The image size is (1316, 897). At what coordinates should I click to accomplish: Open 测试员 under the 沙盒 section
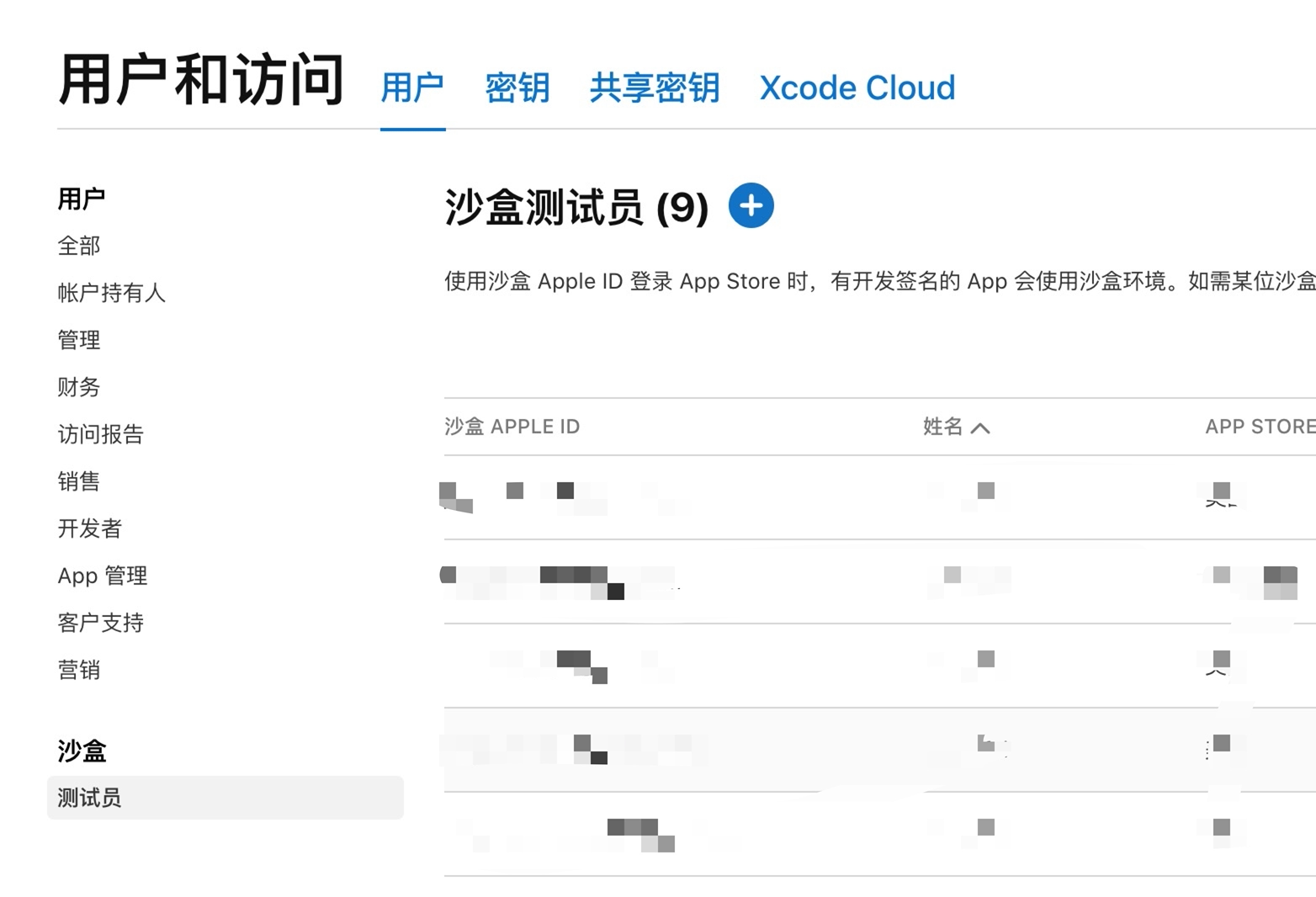226,798
